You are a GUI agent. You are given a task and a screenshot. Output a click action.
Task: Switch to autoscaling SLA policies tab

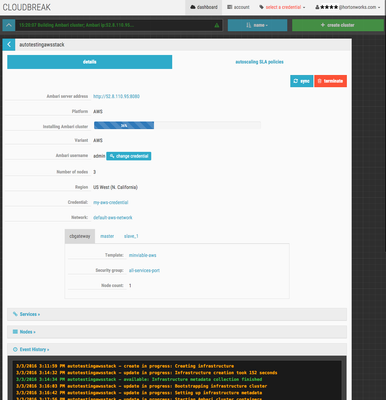point(259,62)
